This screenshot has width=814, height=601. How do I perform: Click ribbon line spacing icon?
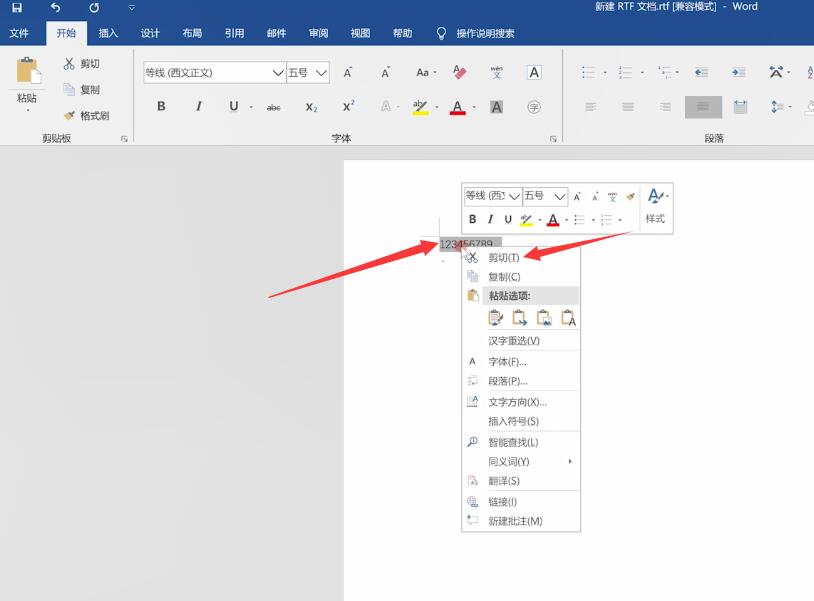(x=777, y=107)
